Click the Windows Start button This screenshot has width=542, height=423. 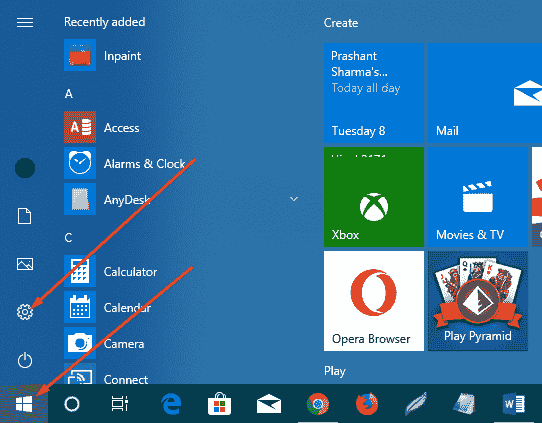pos(24,404)
